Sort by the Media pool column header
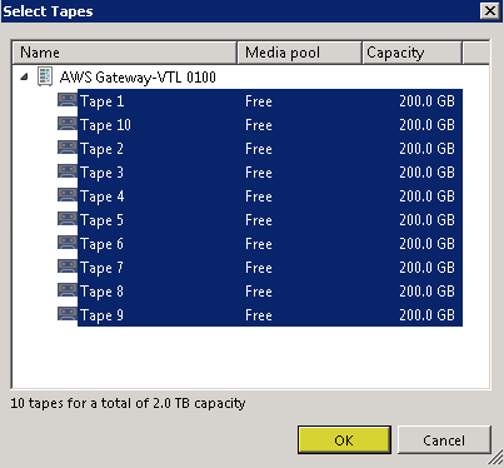Screen dimensions: 504x468 click(x=299, y=53)
